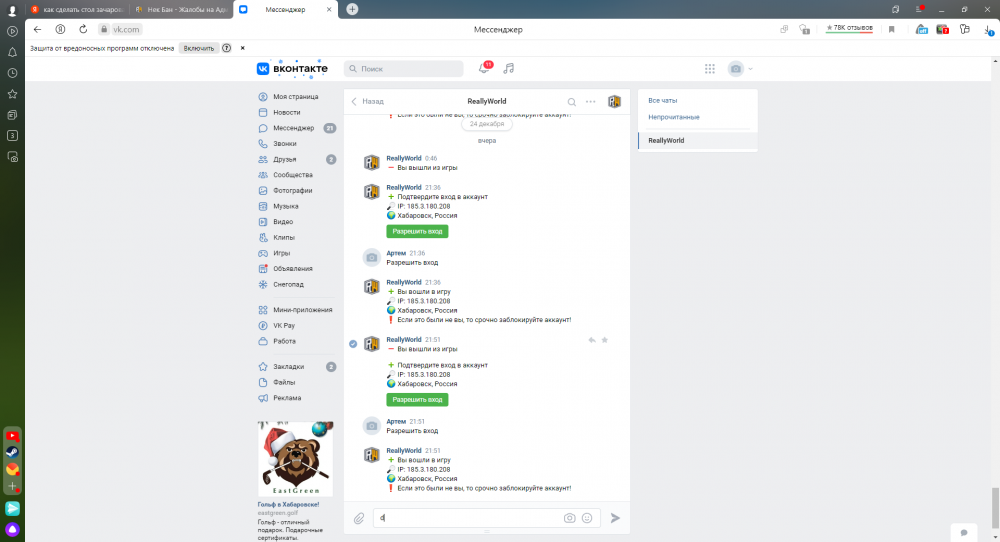Switch to the first Yandex search tab

77,10
